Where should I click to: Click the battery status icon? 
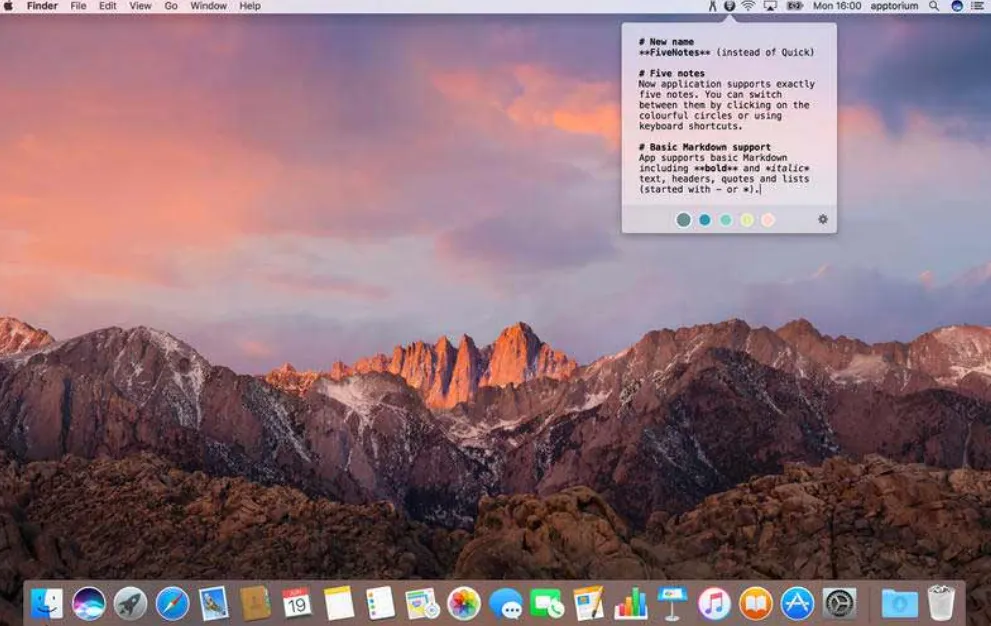[x=794, y=6]
